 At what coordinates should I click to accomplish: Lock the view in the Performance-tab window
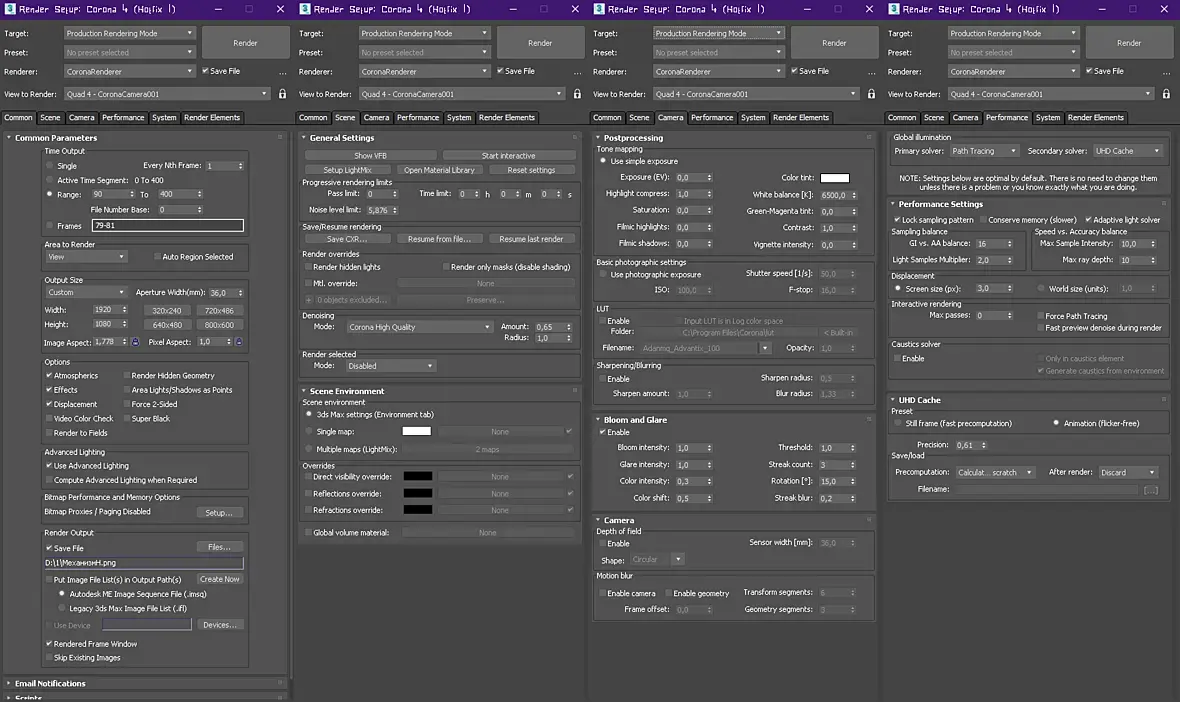1166,94
